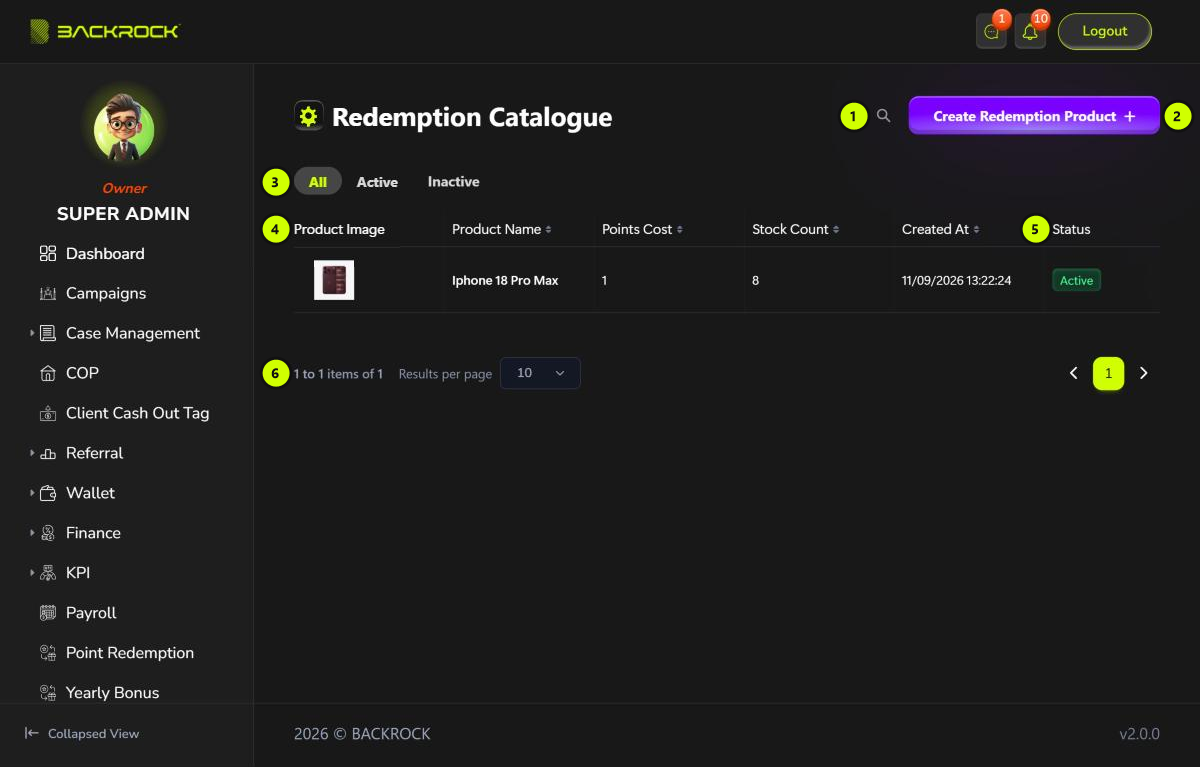Open the Results per page dropdown
1200x767 pixels.
click(540, 373)
